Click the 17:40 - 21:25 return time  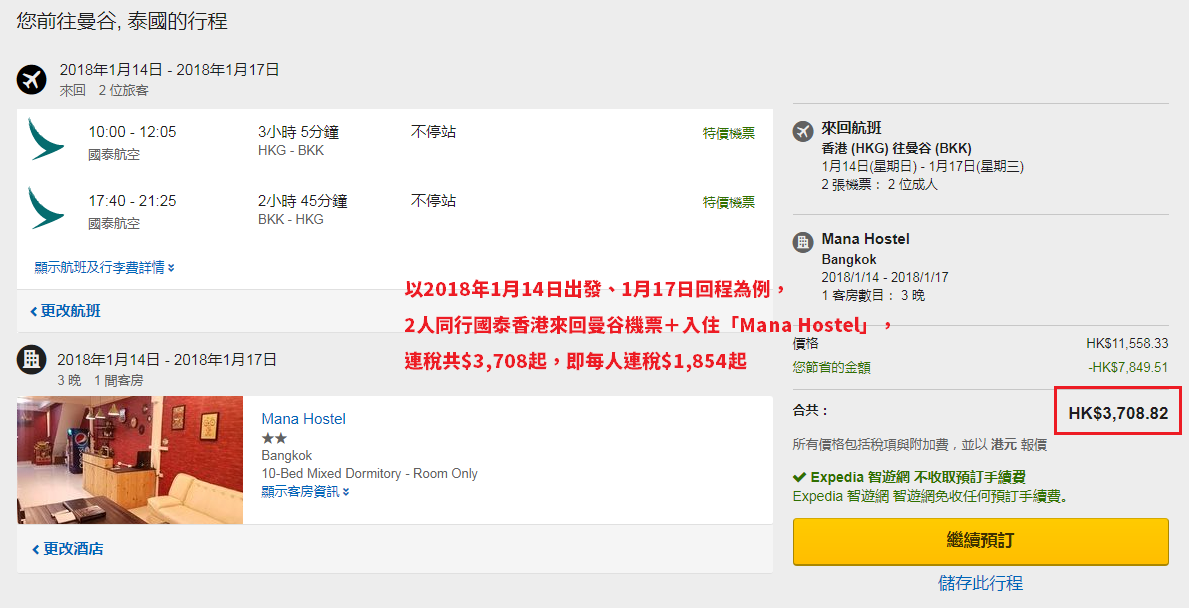pos(132,201)
